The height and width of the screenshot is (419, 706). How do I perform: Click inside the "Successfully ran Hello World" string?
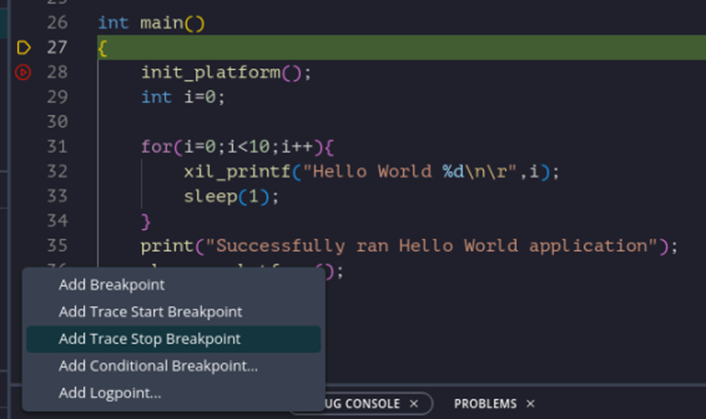click(420, 245)
